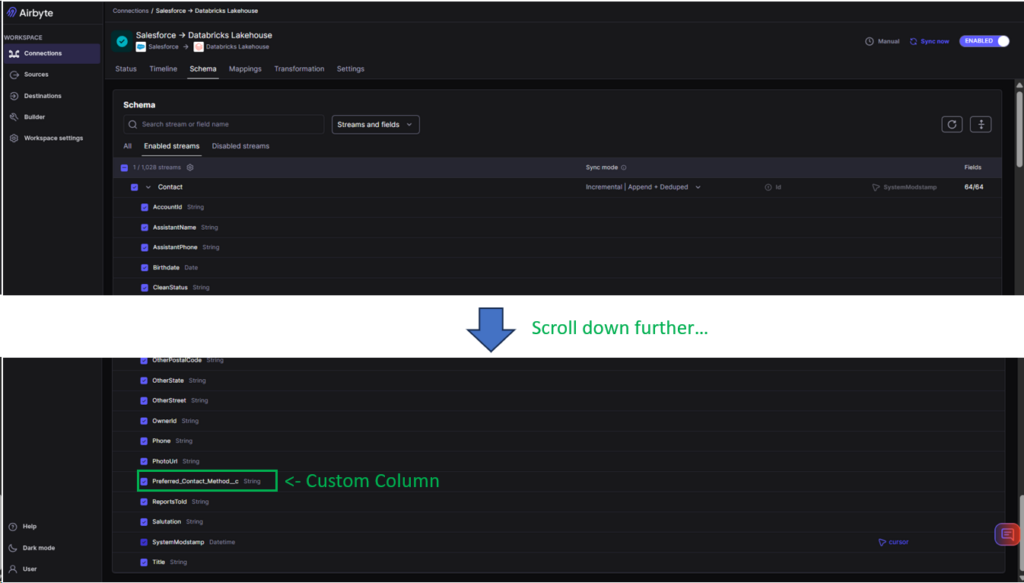Viewport: 1024px width, 583px height.
Task: Uncheck the Title field checkbox
Action: click(144, 562)
